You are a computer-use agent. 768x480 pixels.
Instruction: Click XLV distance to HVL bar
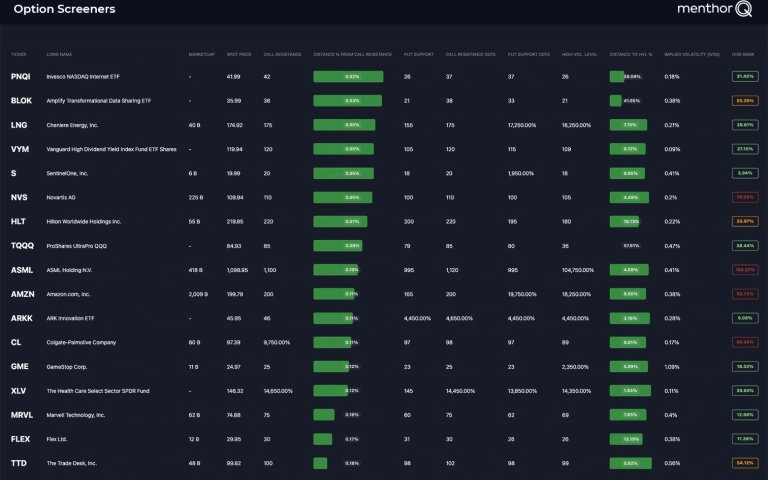point(630,390)
